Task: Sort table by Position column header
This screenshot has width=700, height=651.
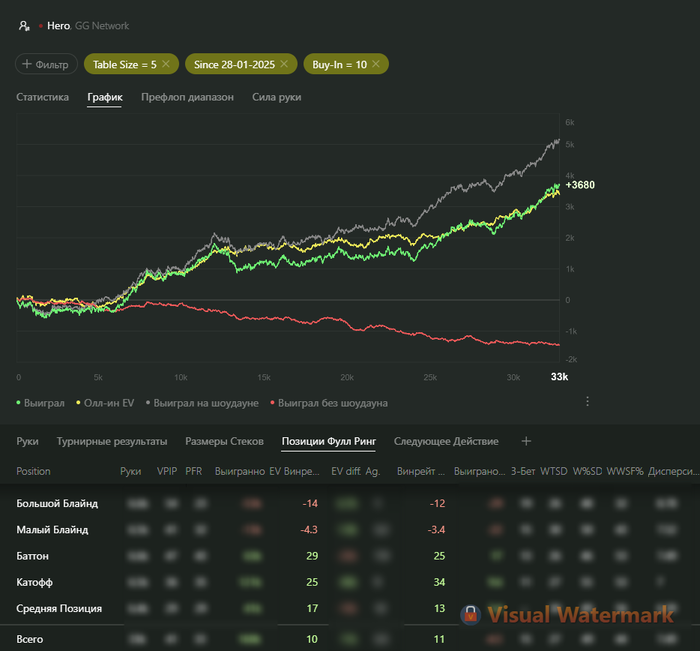Action: (33, 471)
